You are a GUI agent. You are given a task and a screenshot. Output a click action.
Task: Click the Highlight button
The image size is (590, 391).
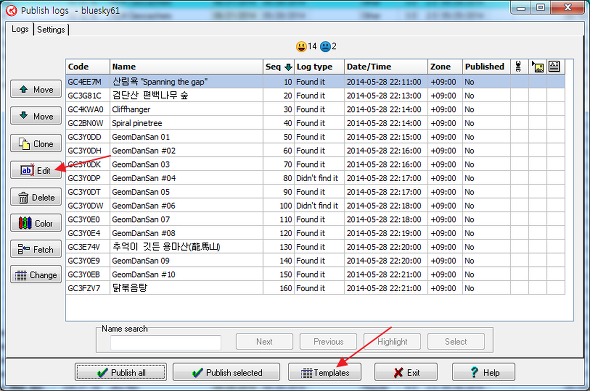392,342
